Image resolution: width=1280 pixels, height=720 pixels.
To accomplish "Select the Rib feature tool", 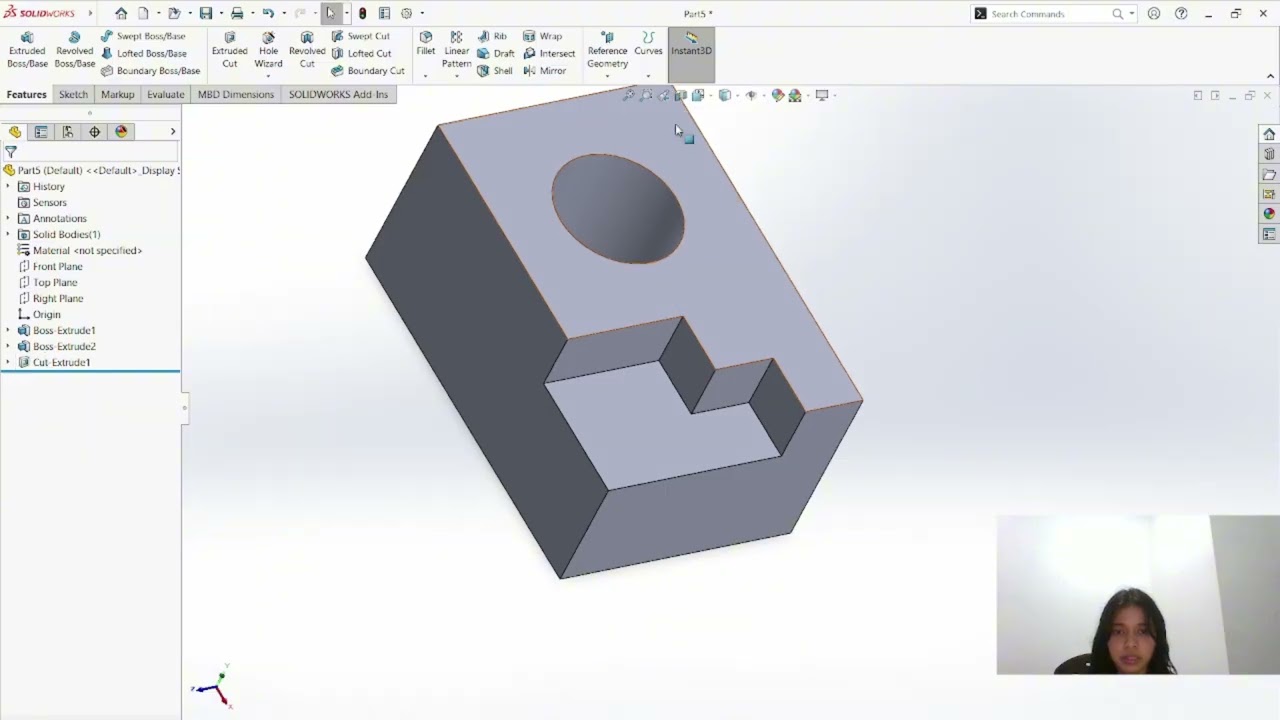I will 492,36.
